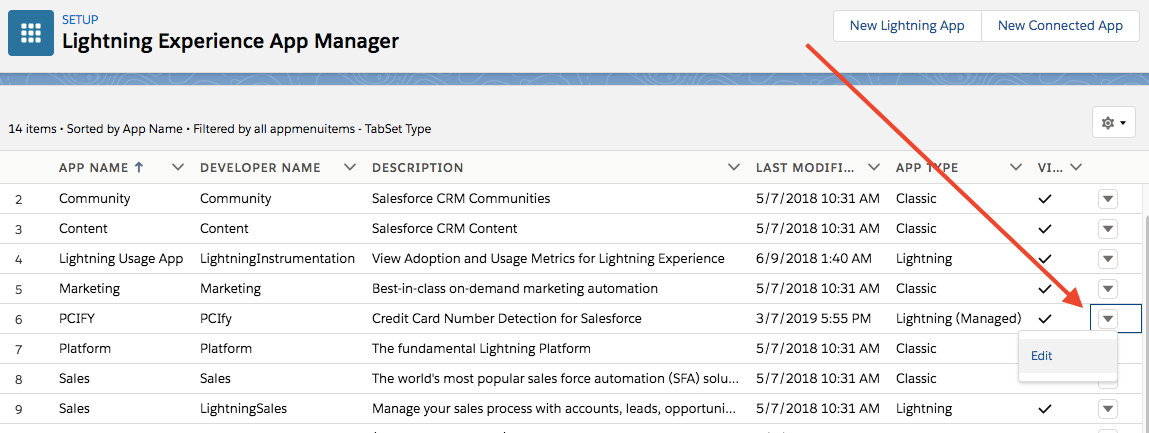The image size is (1149, 433).
Task: Open Last Modified column menu chevron
Action: pos(873,168)
